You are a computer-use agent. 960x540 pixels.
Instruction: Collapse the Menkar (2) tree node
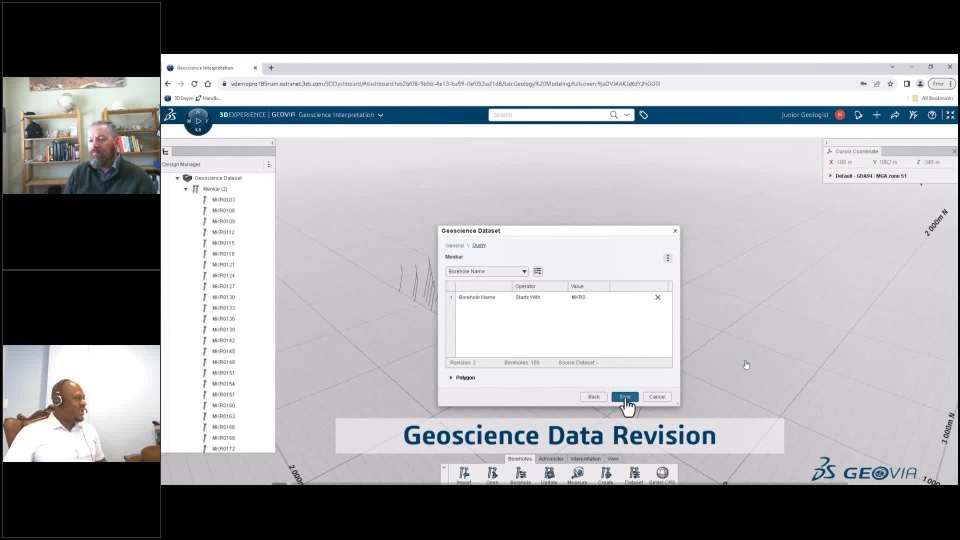[x=186, y=189]
